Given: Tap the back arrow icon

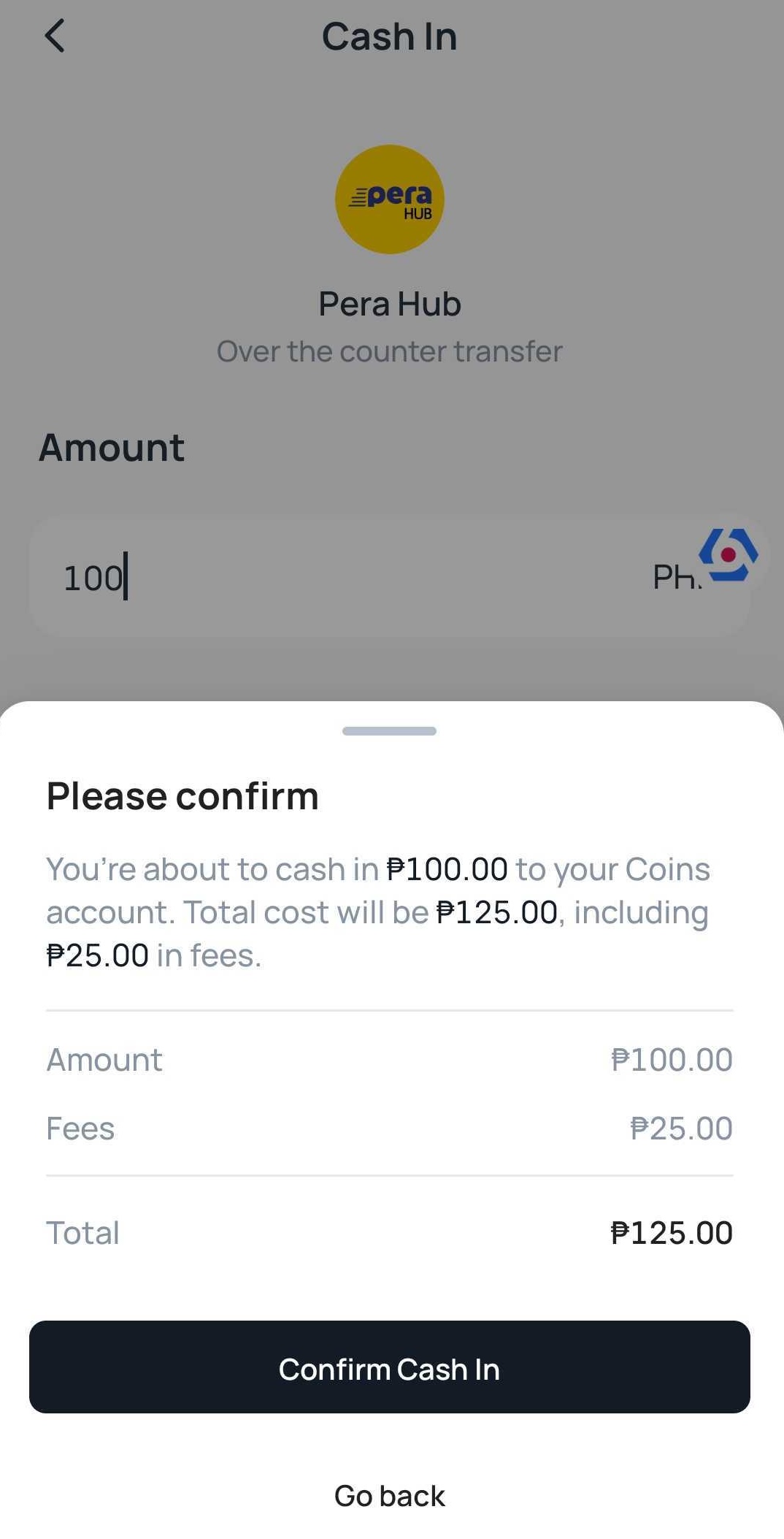Looking at the screenshot, I should 55,36.
